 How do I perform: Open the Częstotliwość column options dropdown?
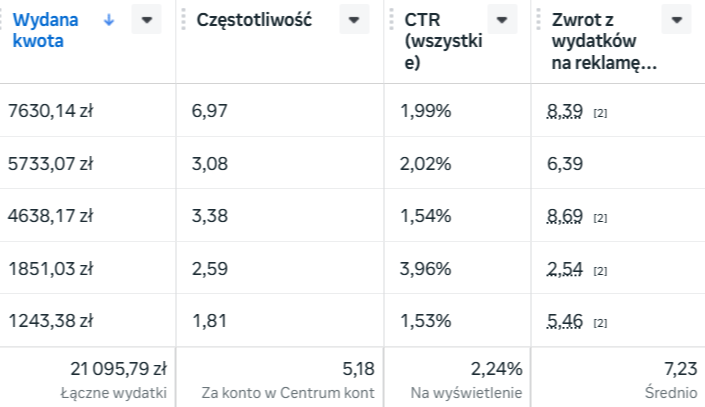(354, 20)
